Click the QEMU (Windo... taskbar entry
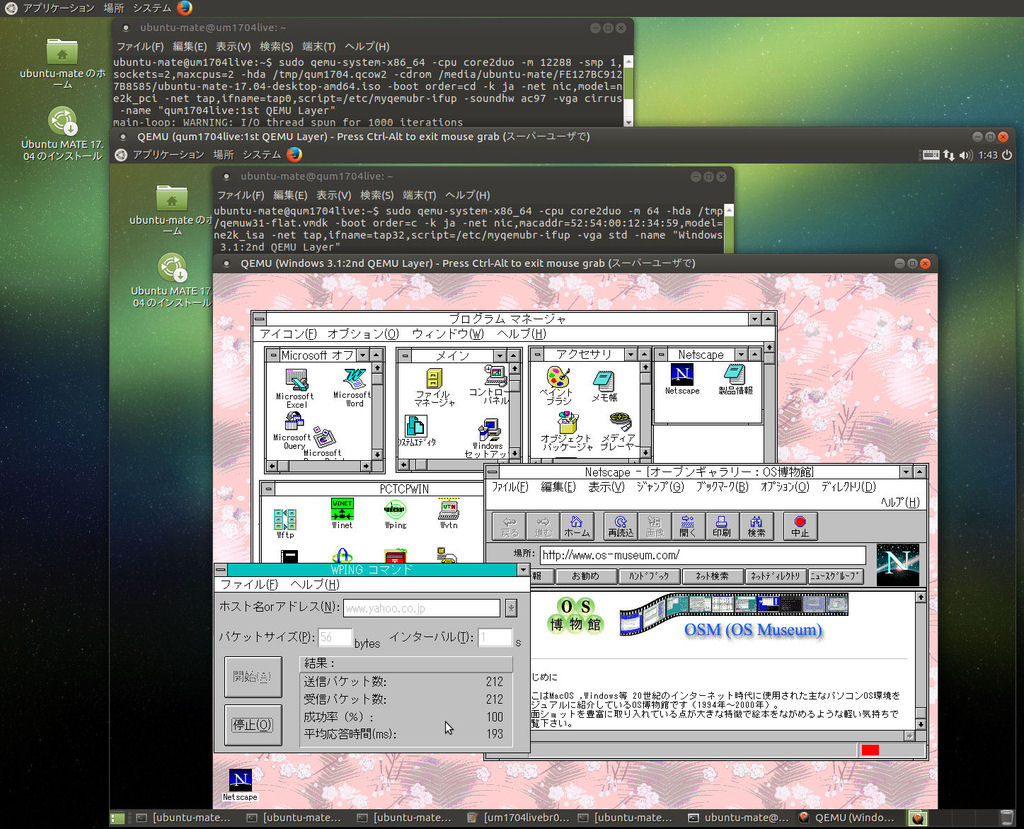This screenshot has height=829, width=1024. 847,817
